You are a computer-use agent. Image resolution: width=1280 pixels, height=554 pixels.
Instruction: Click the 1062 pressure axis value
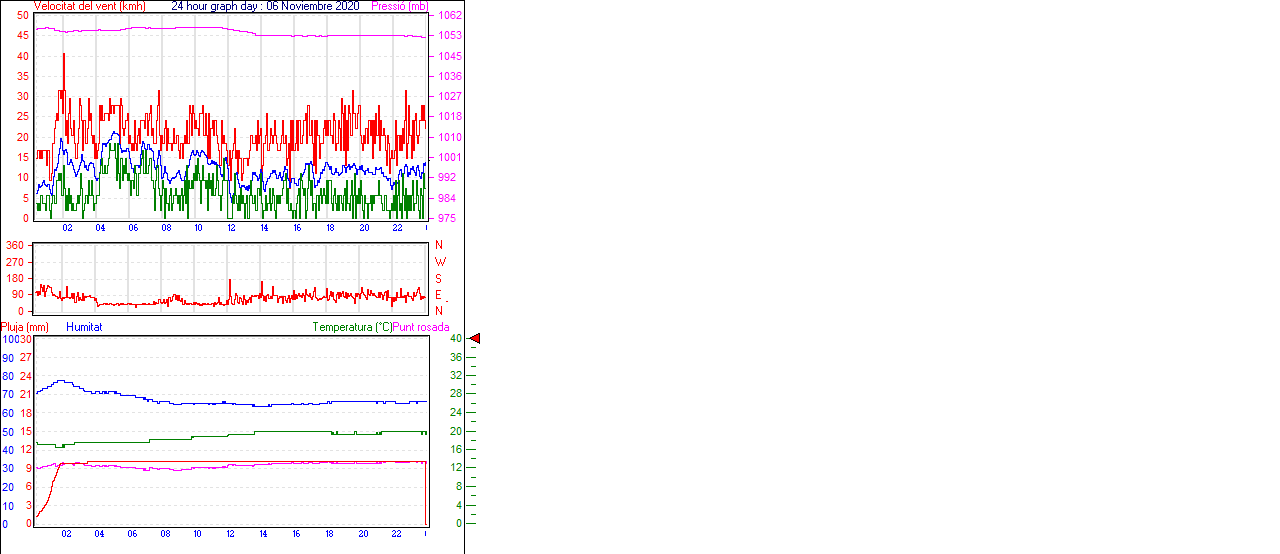[449, 16]
